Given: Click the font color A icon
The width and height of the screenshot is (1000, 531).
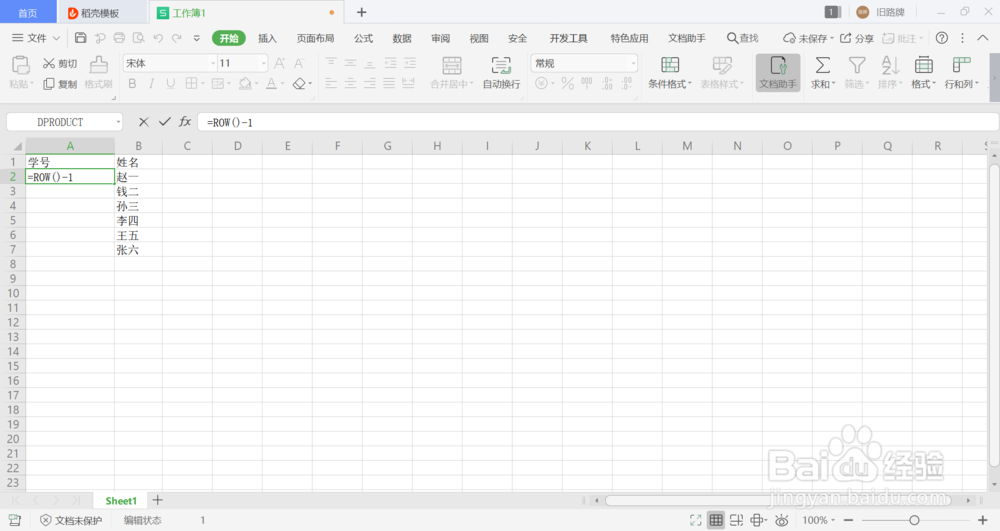Looking at the screenshot, I should (271, 84).
